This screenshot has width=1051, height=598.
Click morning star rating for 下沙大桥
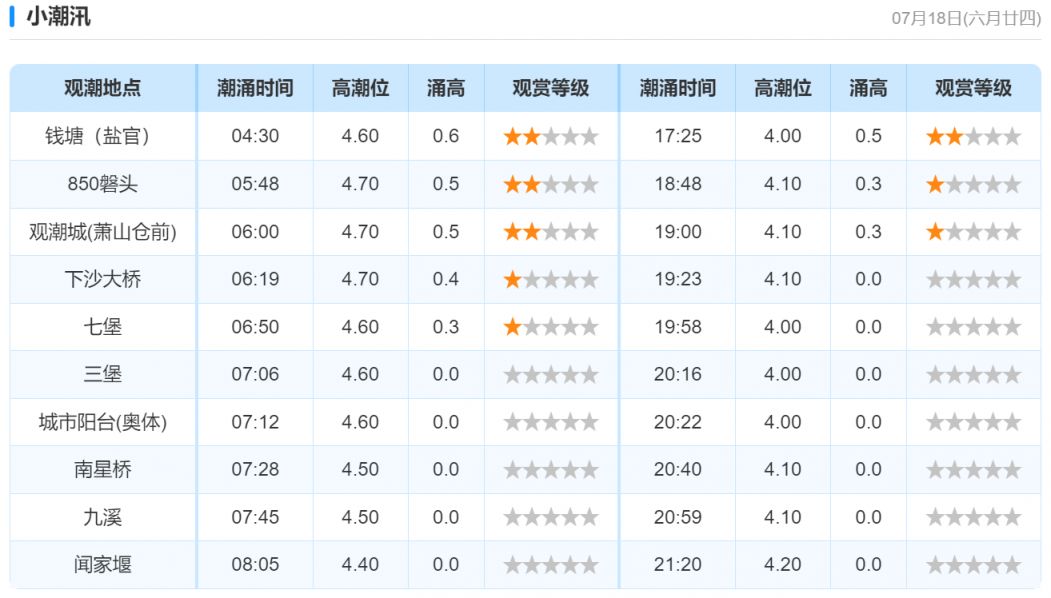pos(550,280)
